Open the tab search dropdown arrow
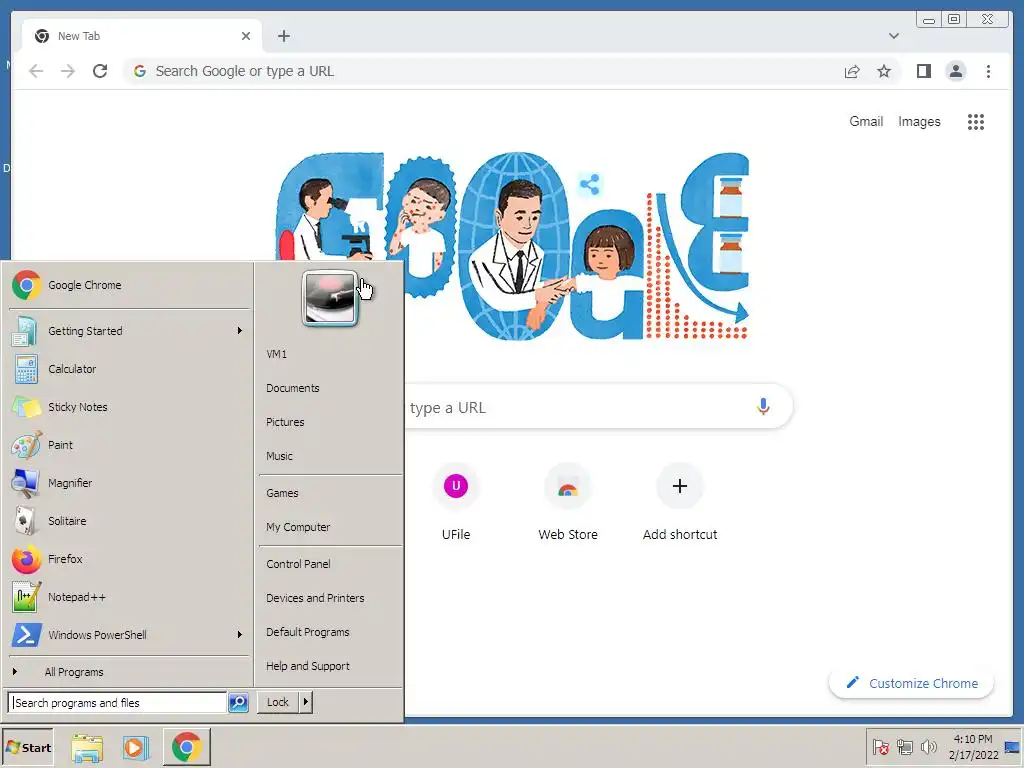Viewport: 1024px width, 768px height. [x=893, y=36]
